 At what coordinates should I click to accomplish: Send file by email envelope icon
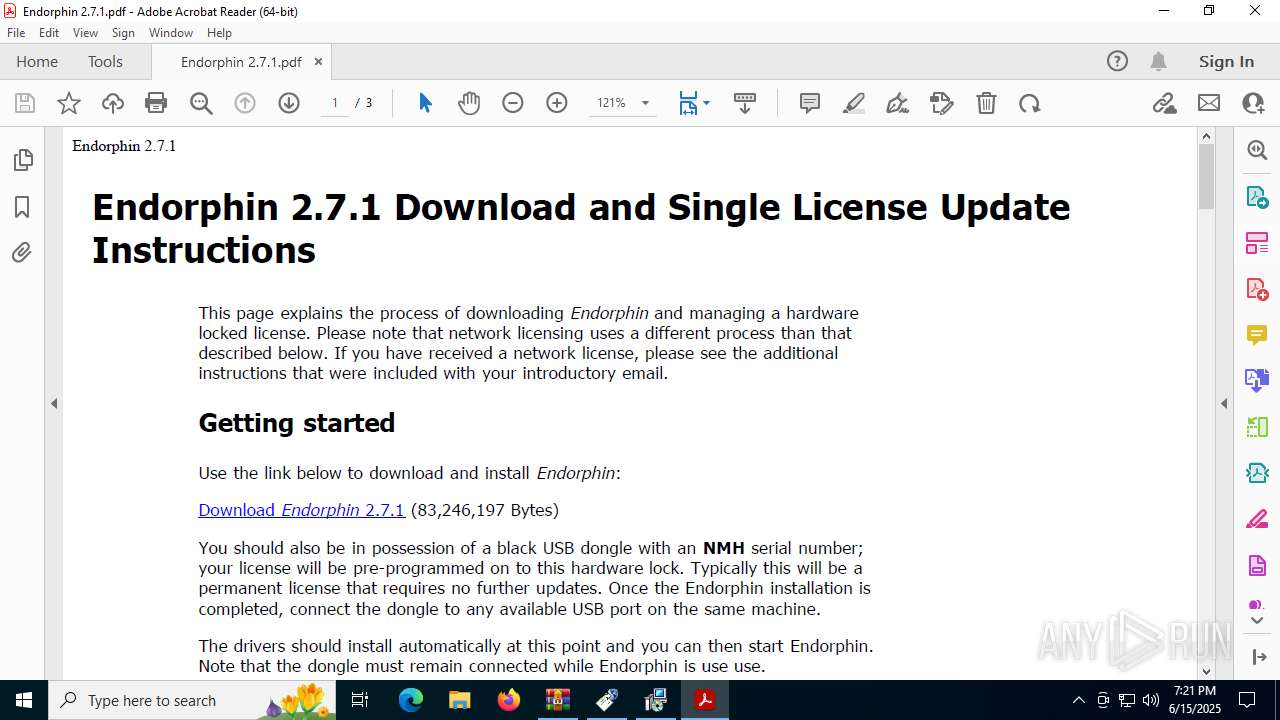pos(1209,103)
